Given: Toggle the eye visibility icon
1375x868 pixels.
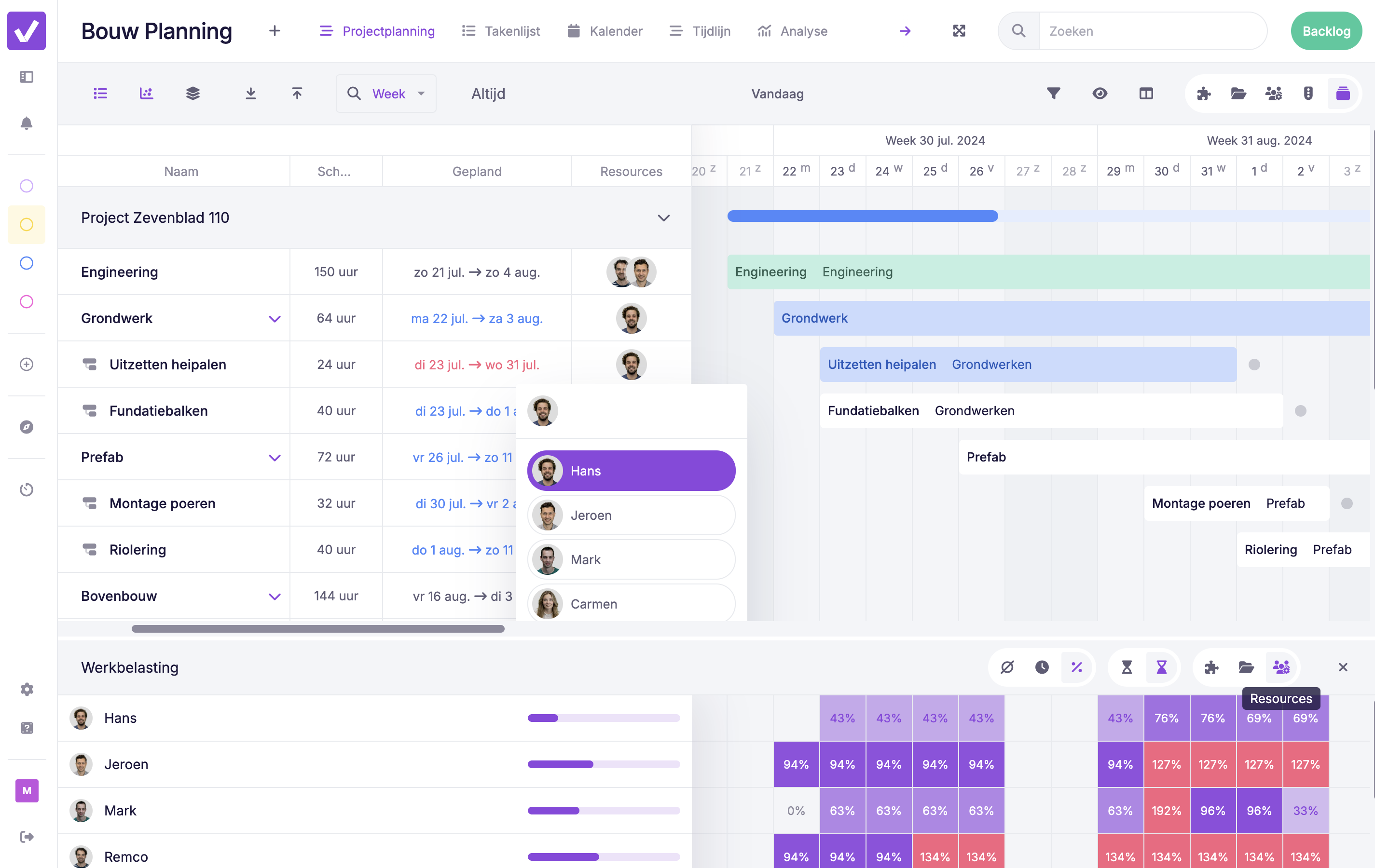Looking at the screenshot, I should click(x=1100, y=94).
